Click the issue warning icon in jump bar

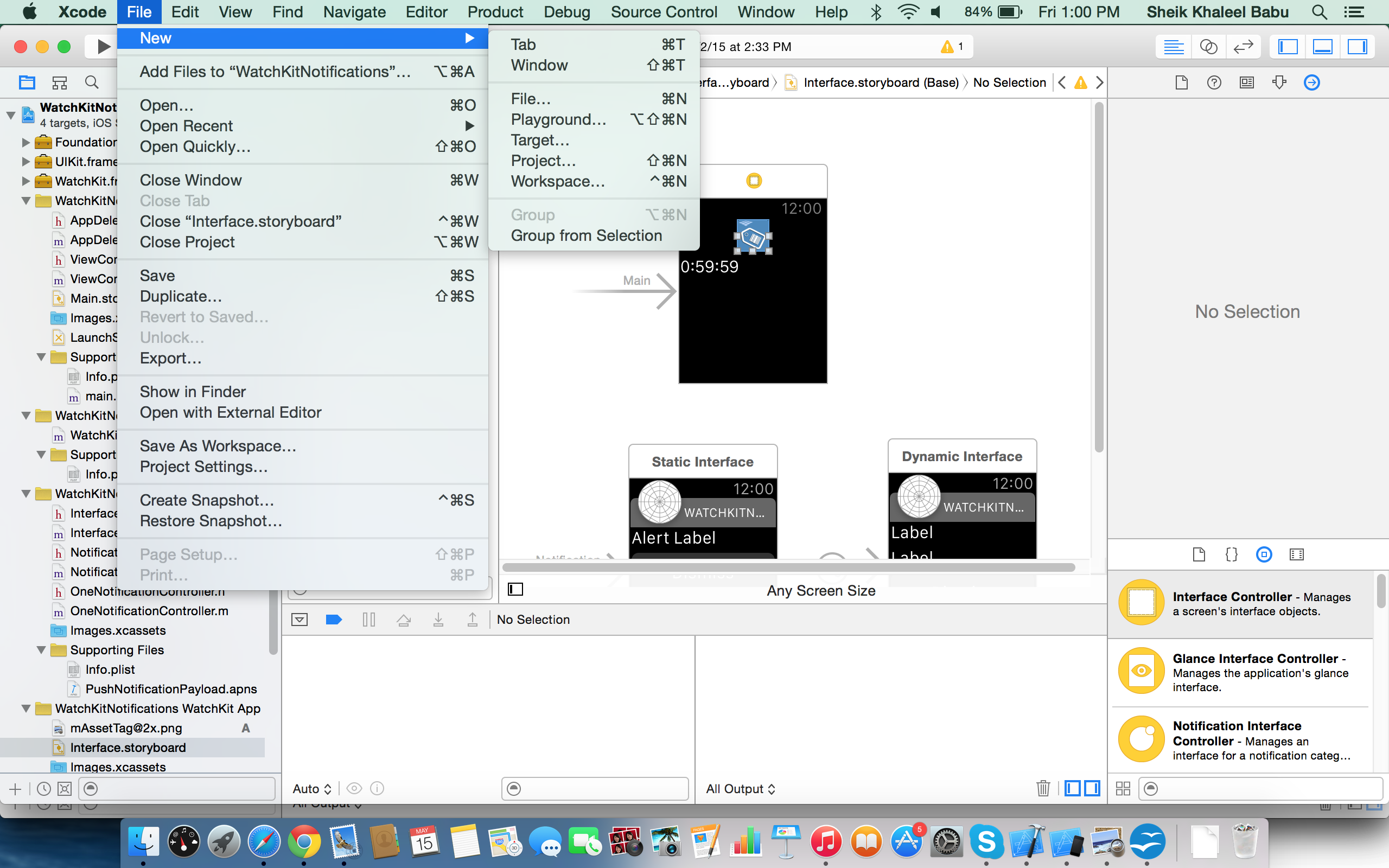1081,82
